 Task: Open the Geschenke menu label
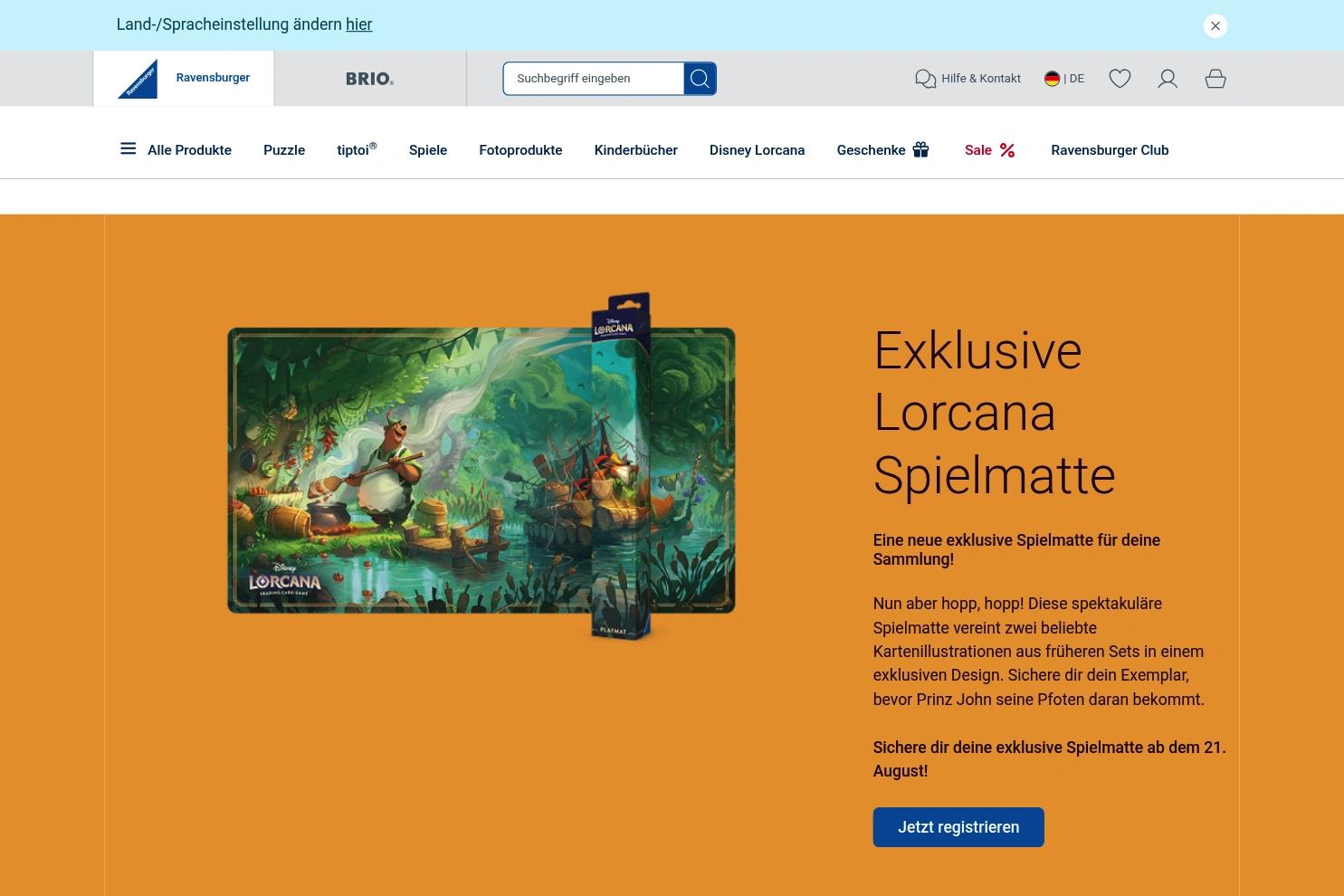[871, 150]
